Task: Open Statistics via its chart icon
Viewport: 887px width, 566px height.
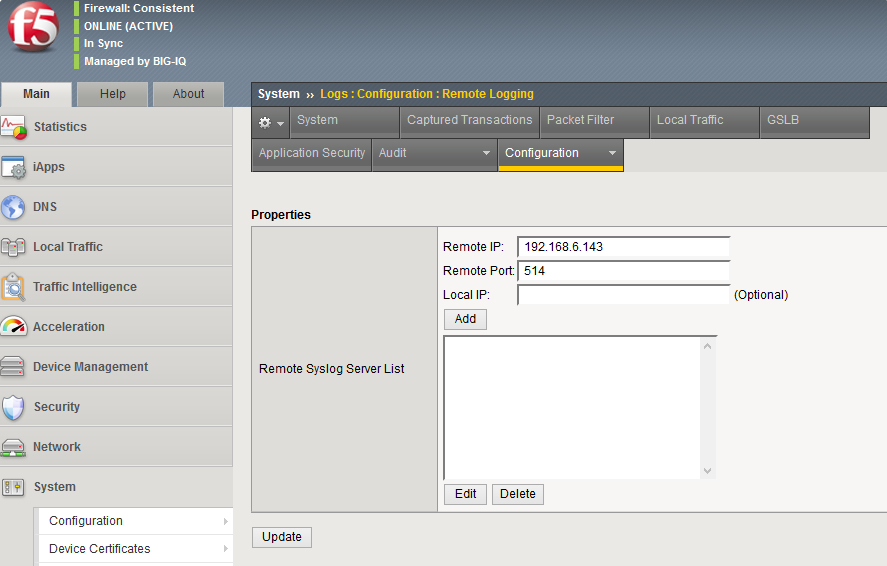Action: (x=14, y=127)
